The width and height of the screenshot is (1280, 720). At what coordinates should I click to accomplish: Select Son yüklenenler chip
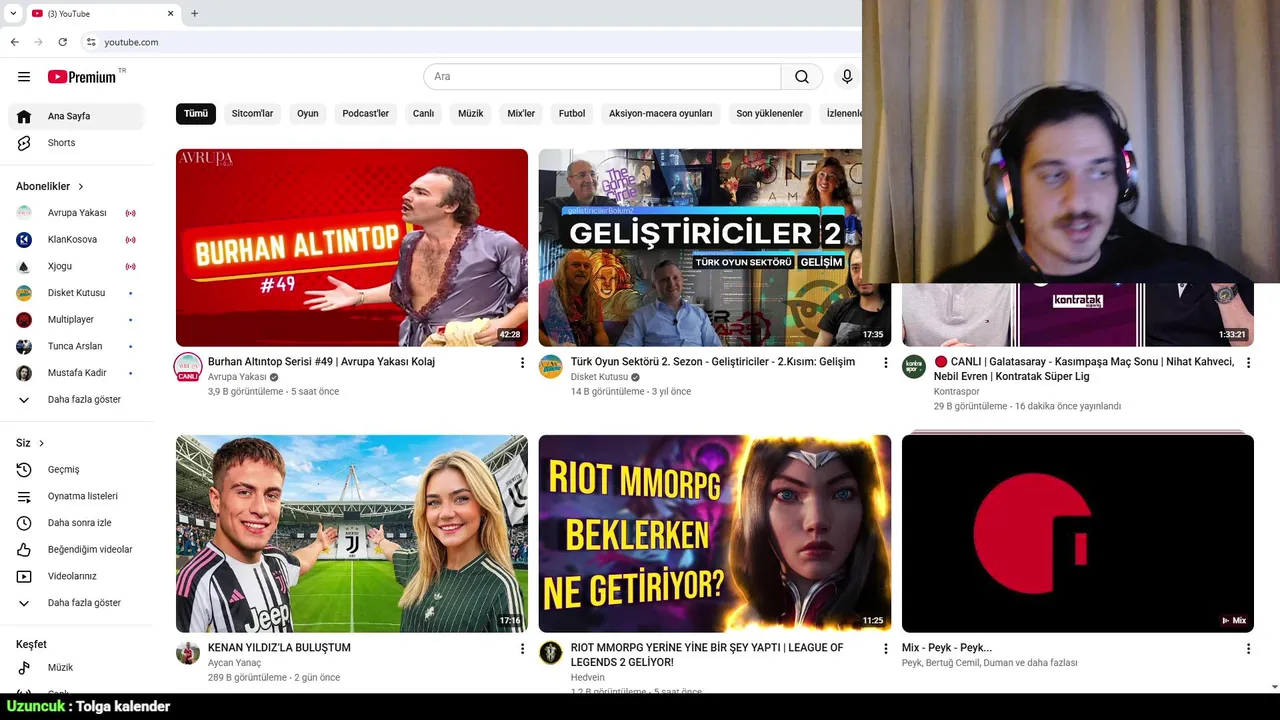[770, 113]
